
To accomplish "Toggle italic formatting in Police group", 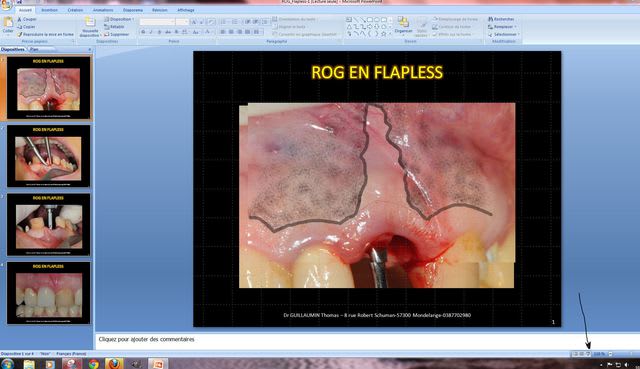I will [151, 32].
